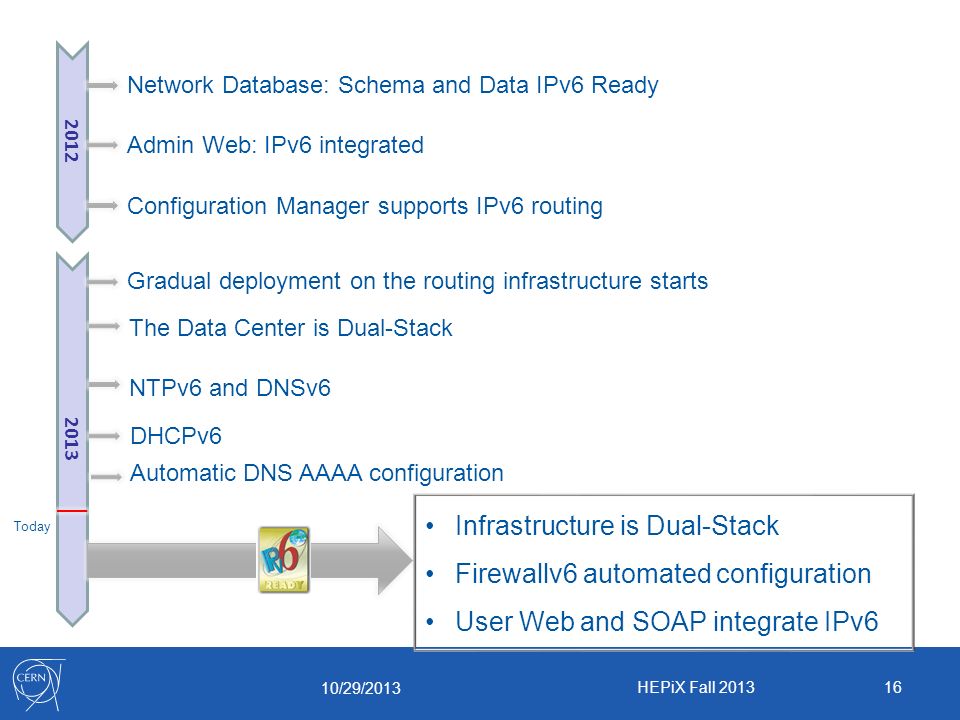This screenshot has height=720, width=960.
Task: Click the Today label text
Action: point(32,527)
